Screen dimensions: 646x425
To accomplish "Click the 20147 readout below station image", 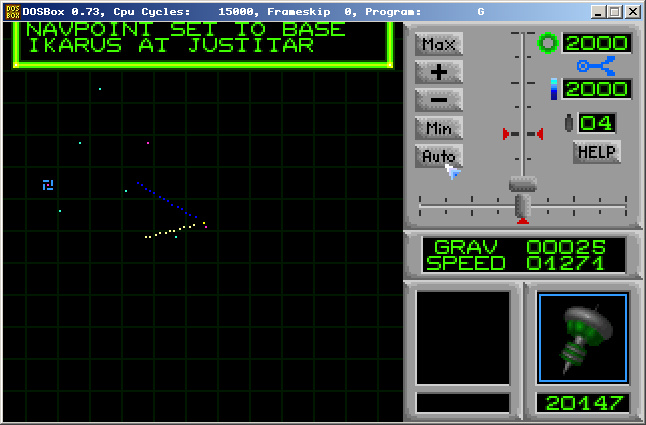I will (x=583, y=402).
